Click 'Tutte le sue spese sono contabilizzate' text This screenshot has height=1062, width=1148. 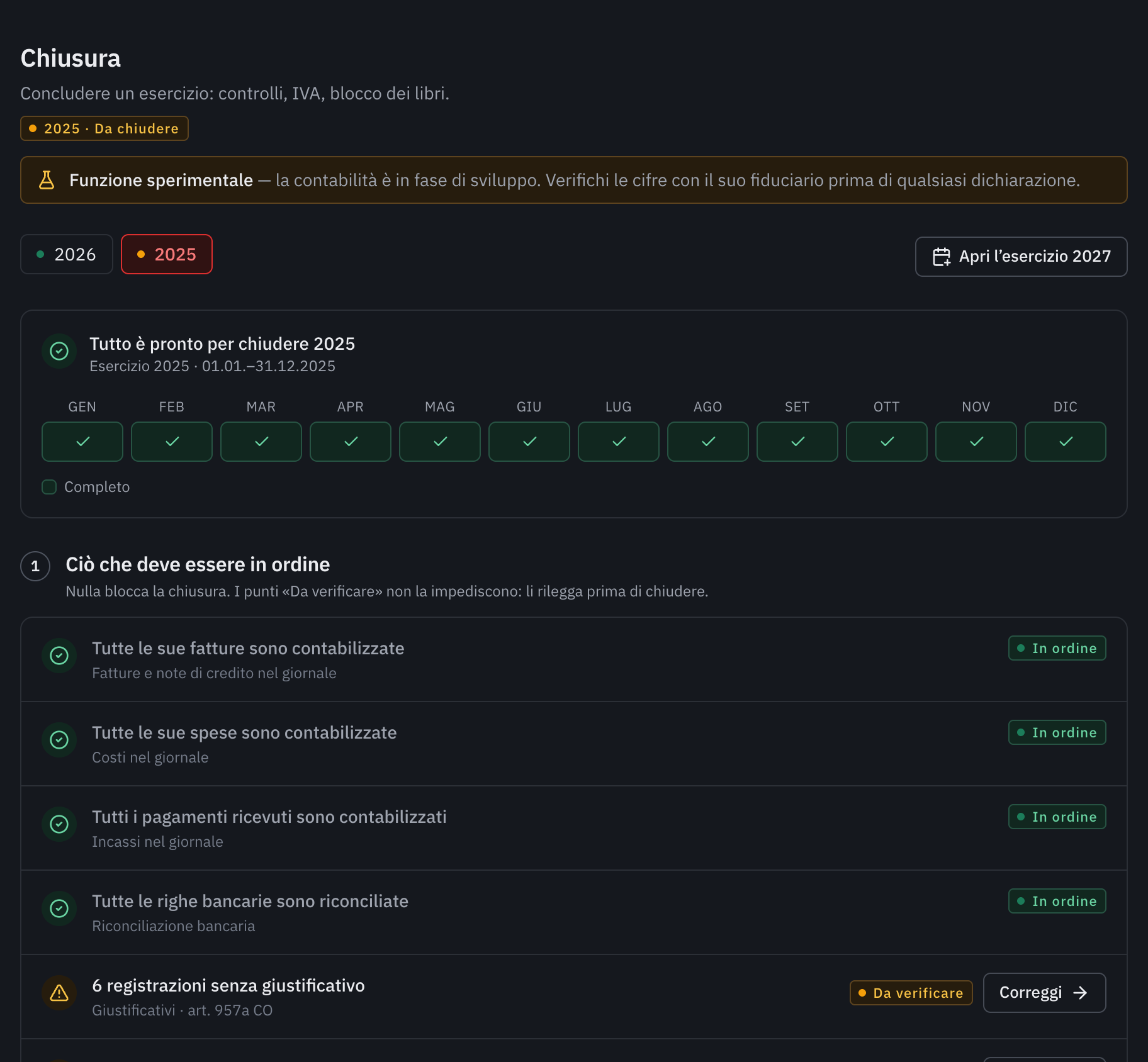[x=244, y=732]
